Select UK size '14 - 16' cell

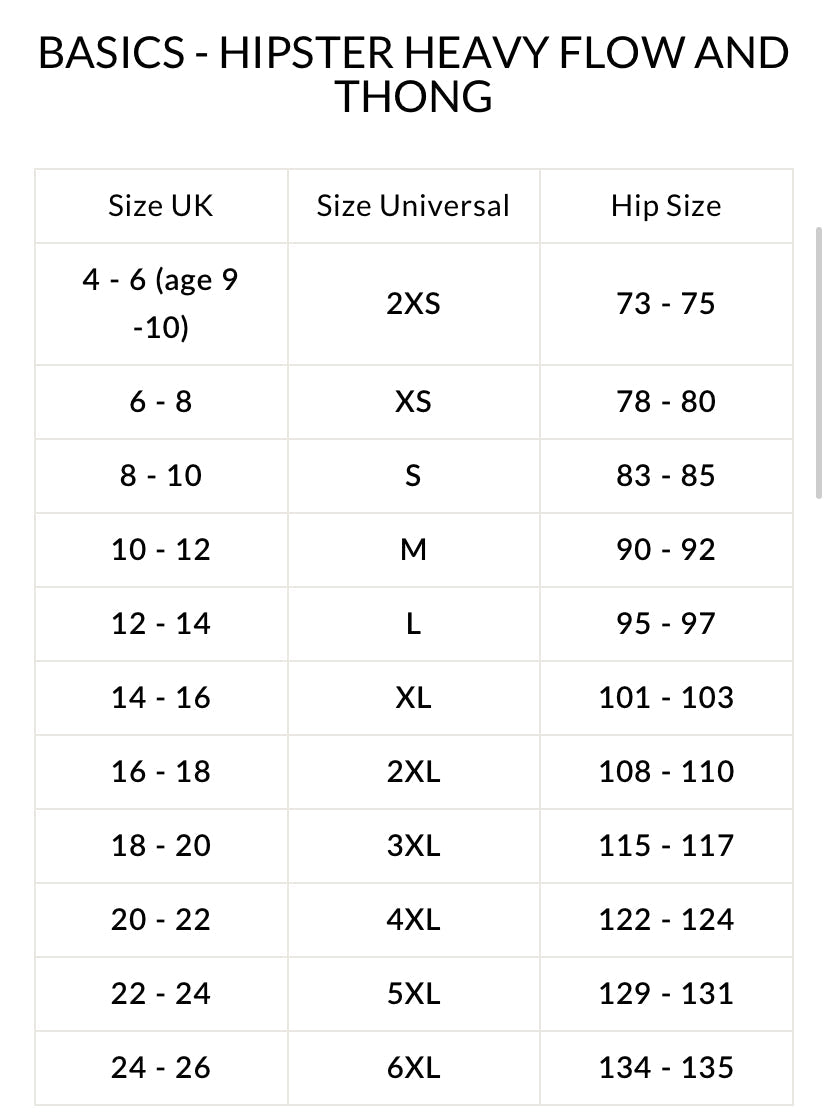(161, 697)
